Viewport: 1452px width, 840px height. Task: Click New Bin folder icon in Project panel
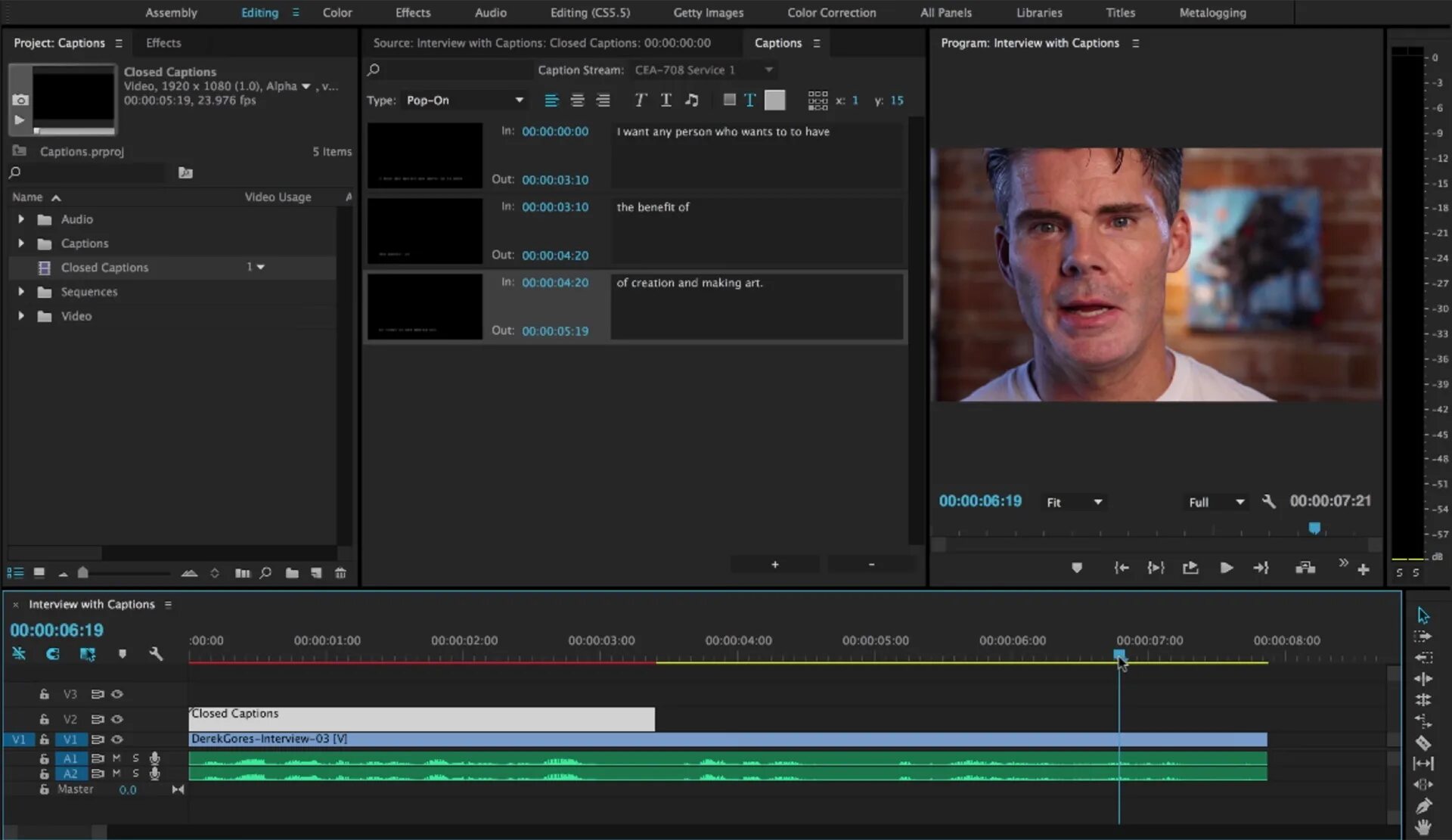click(x=292, y=573)
